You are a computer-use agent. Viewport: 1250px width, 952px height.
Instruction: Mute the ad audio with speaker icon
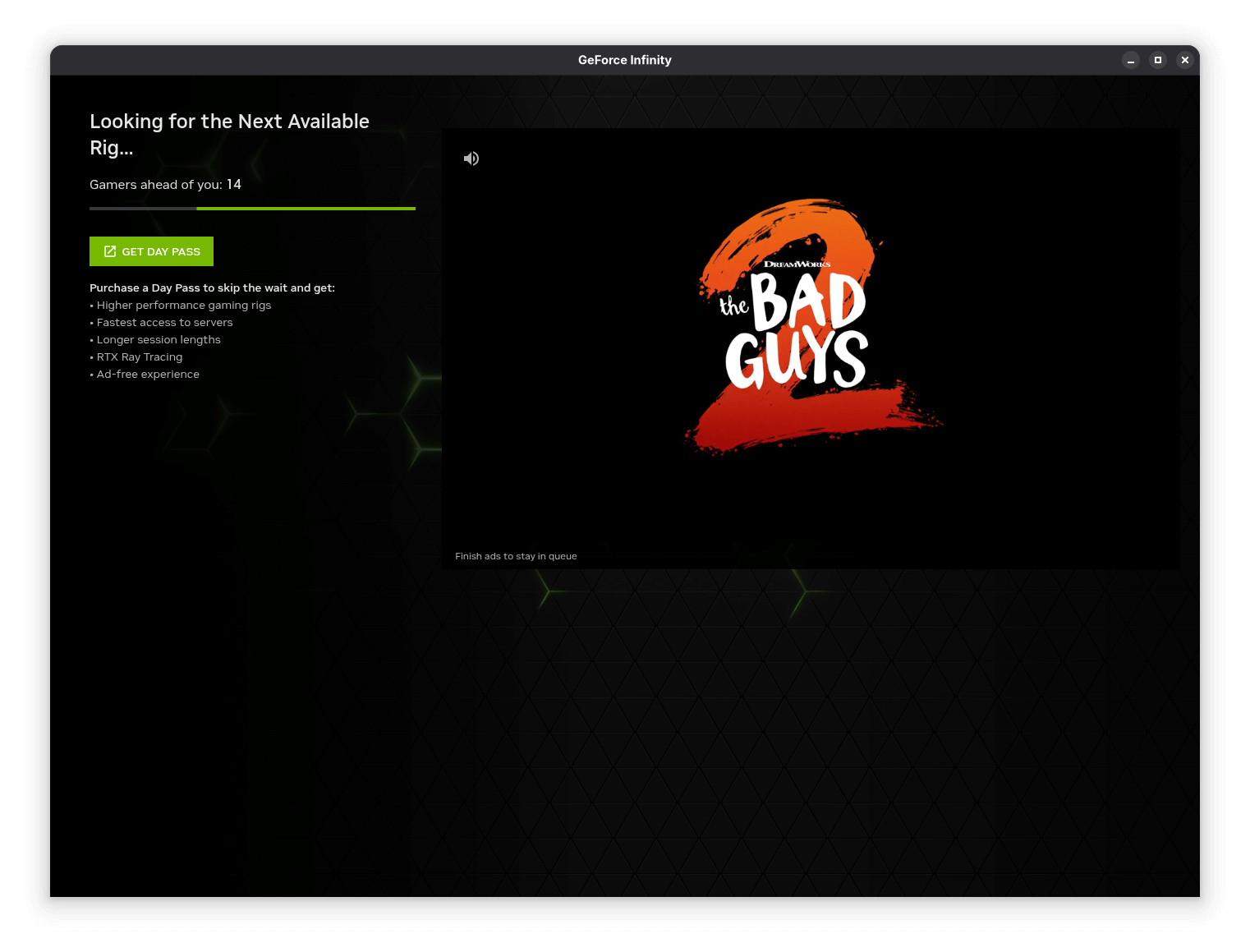[471, 159]
